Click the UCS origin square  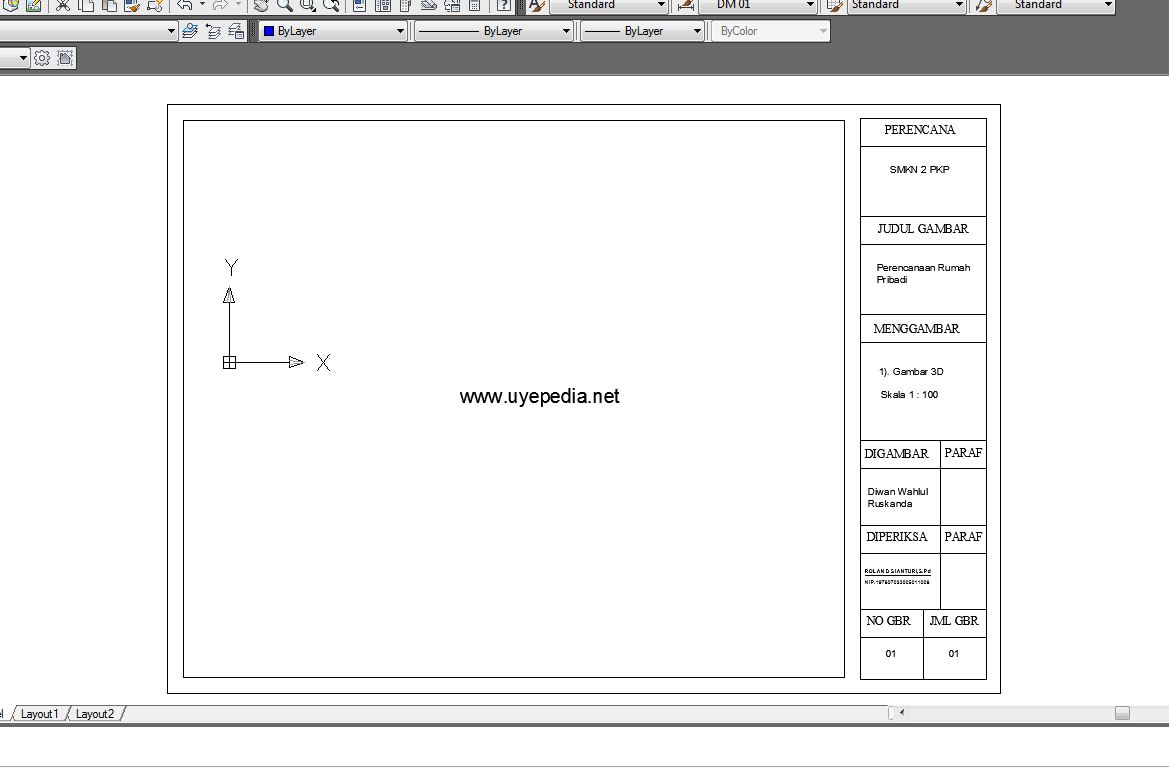pyautogui.click(x=230, y=362)
